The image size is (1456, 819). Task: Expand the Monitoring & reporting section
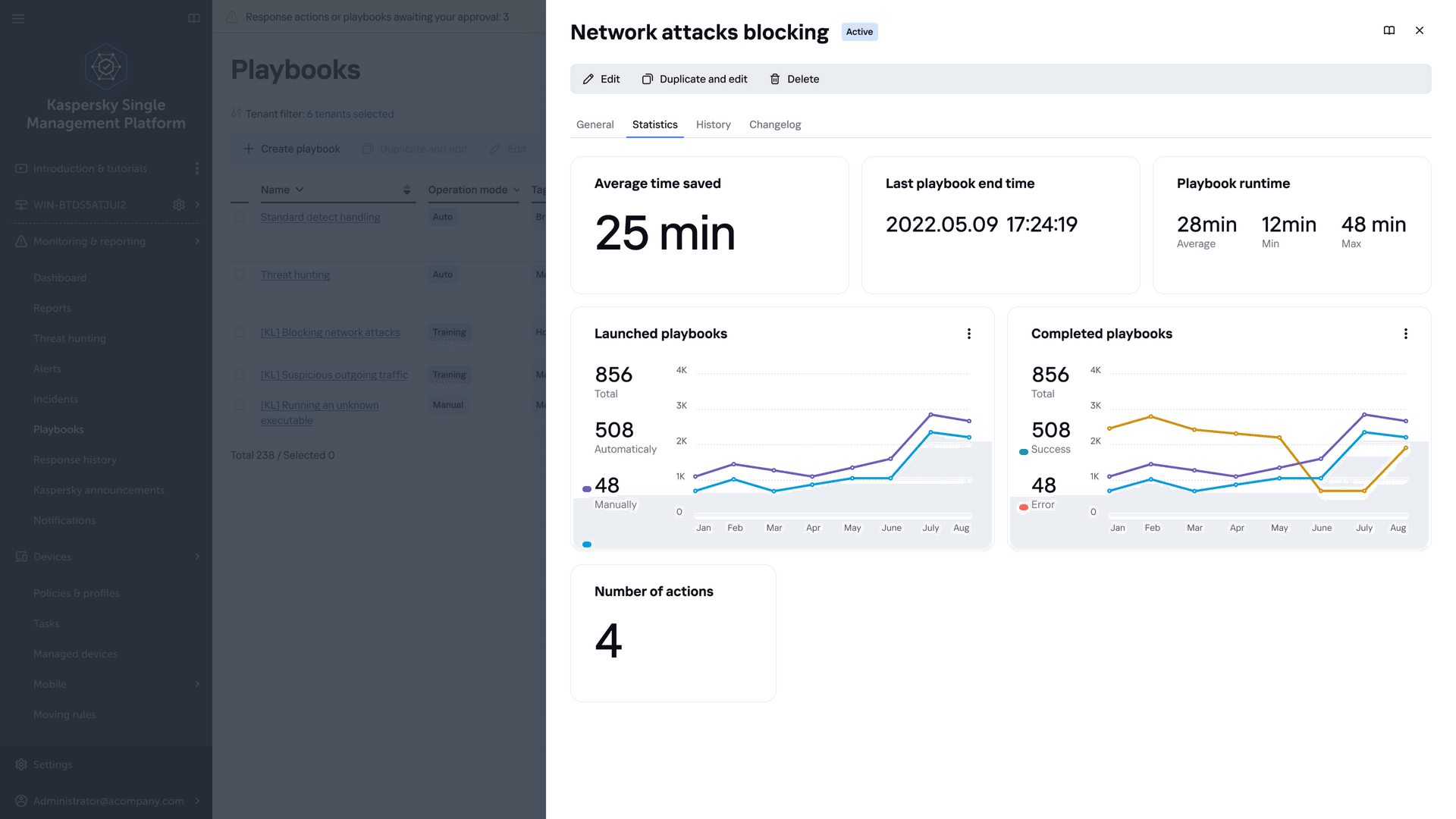[x=197, y=241]
